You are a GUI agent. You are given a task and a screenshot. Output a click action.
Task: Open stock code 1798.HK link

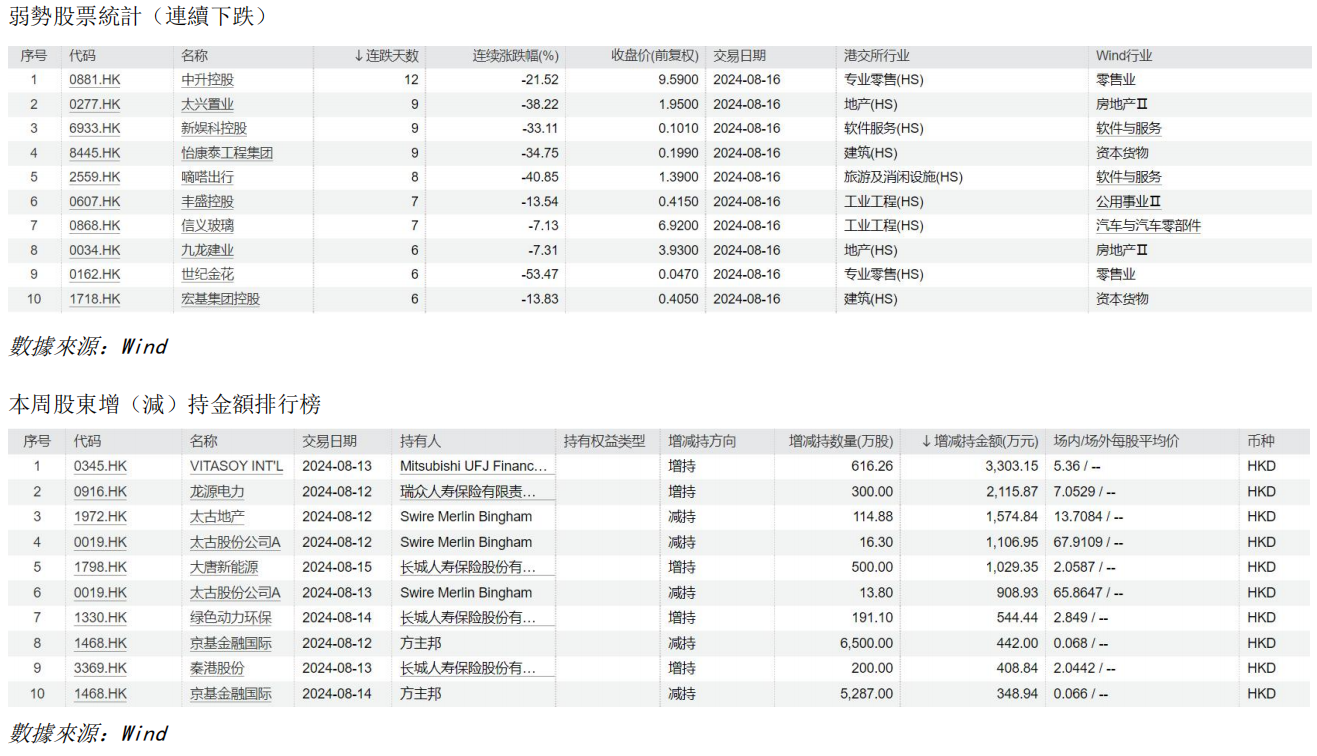tap(100, 567)
